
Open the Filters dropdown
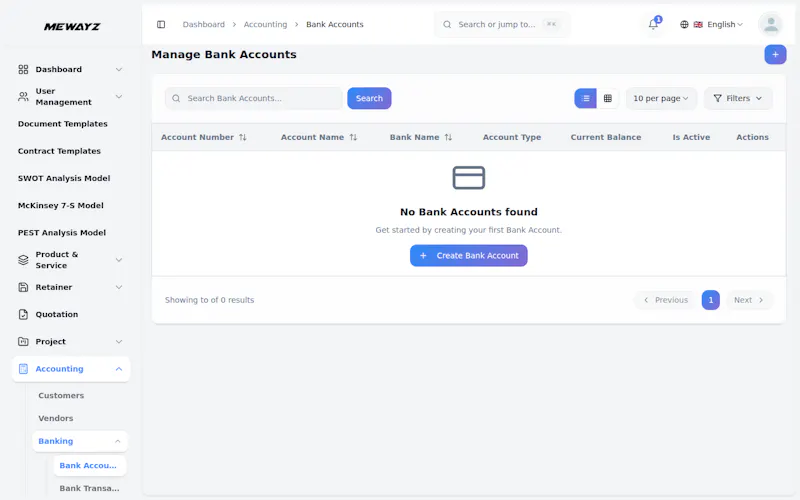coord(738,98)
